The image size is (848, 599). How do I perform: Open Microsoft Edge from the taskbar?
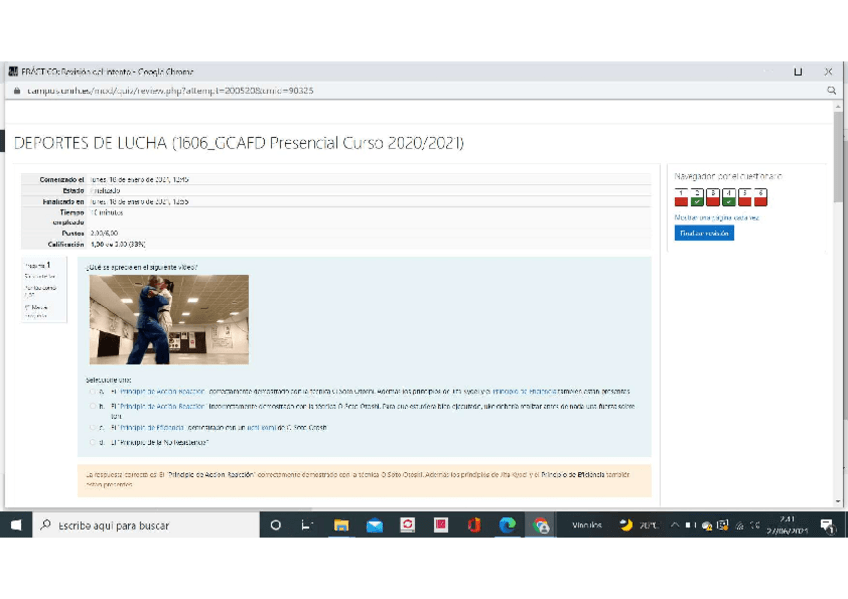[507, 525]
